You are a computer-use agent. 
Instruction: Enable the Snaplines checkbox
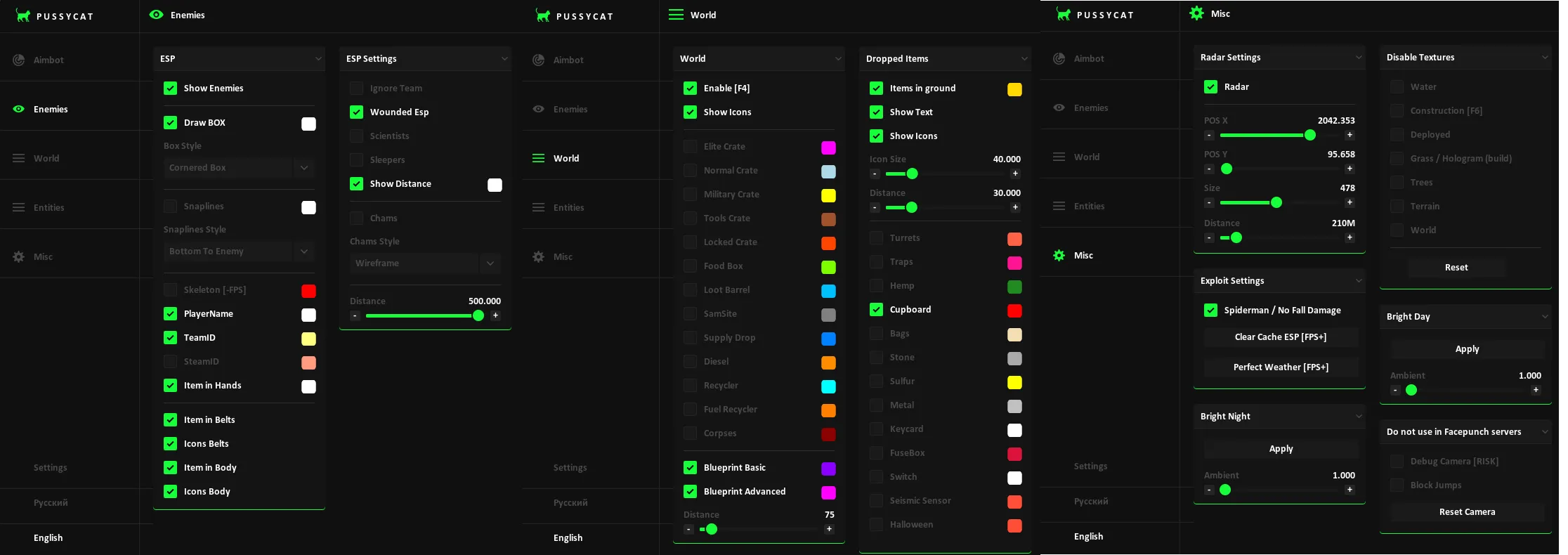coord(170,207)
